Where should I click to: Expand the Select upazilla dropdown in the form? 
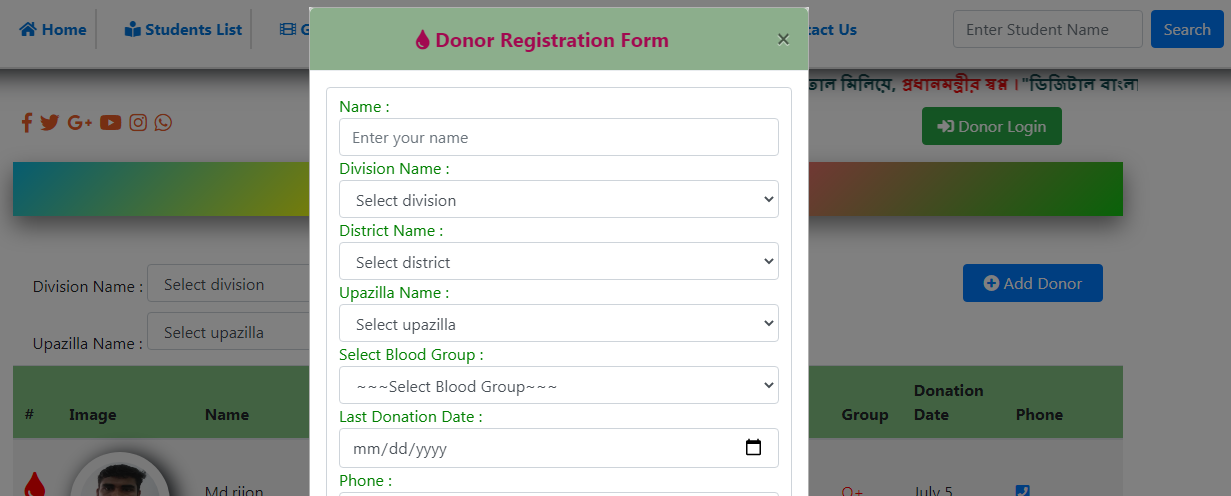(558, 324)
